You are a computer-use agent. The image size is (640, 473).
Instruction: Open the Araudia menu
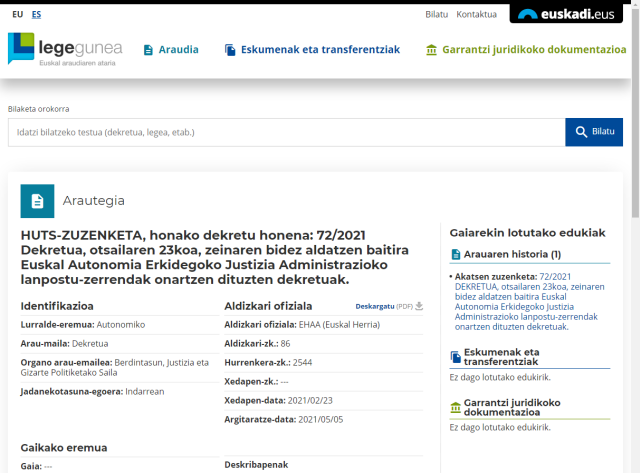coord(171,50)
